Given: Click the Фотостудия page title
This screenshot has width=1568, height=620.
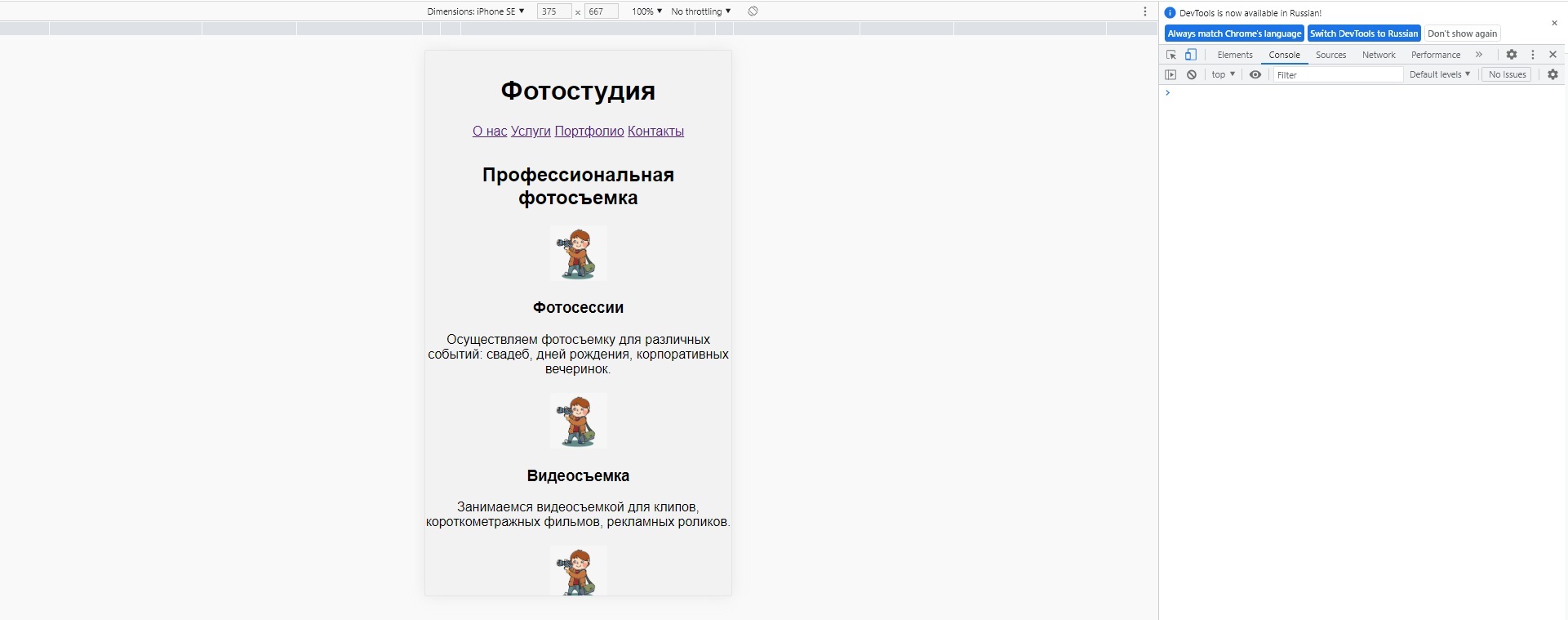Looking at the screenshot, I should [578, 91].
